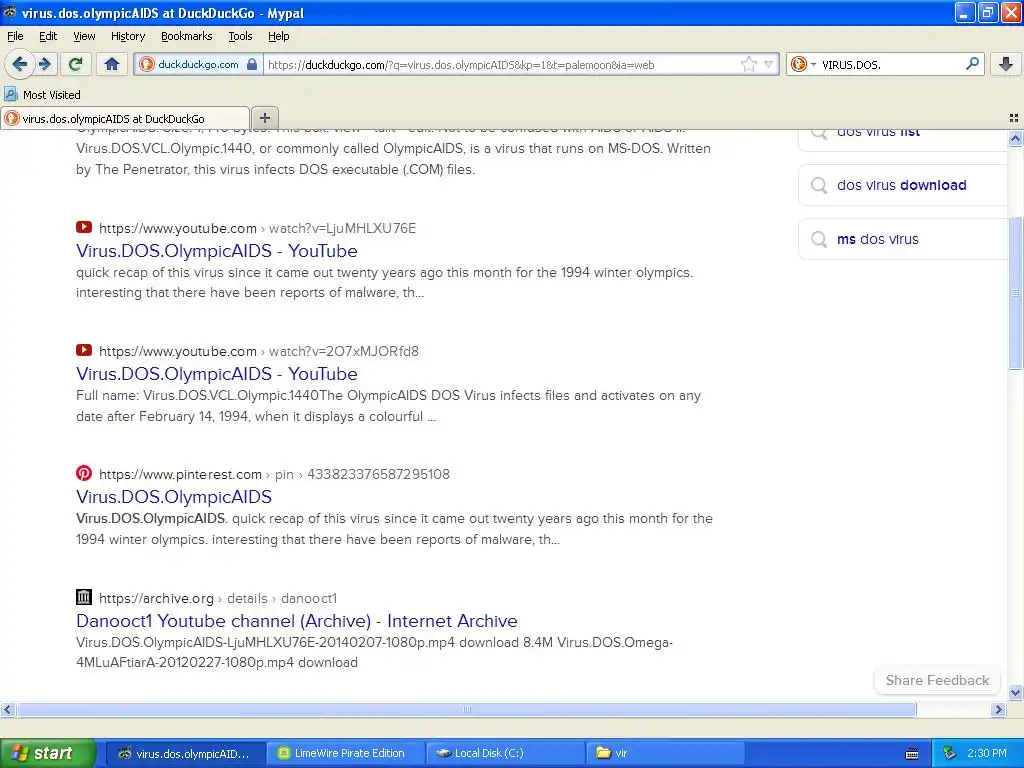
Task: Click the keyboard tray icon in taskbar
Action: point(912,754)
